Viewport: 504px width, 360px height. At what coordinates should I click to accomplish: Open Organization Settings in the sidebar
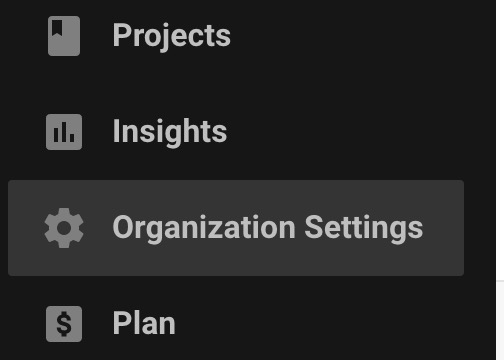tap(236, 228)
